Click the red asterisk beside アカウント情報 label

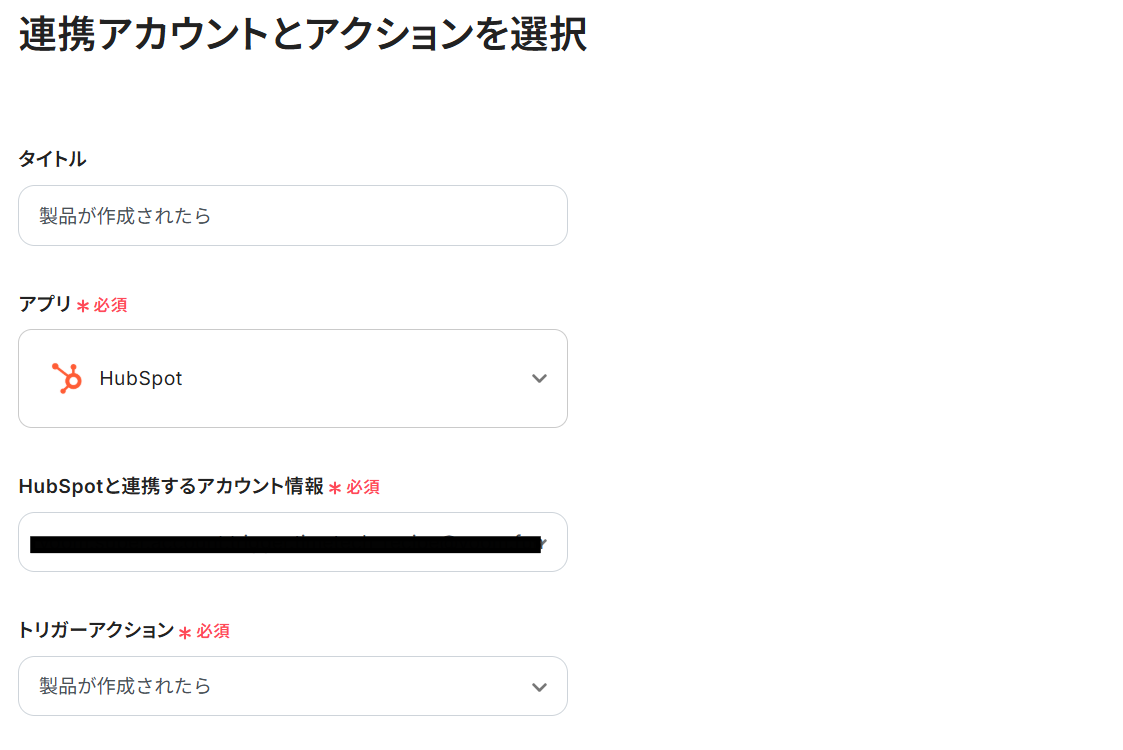(336, 488)
